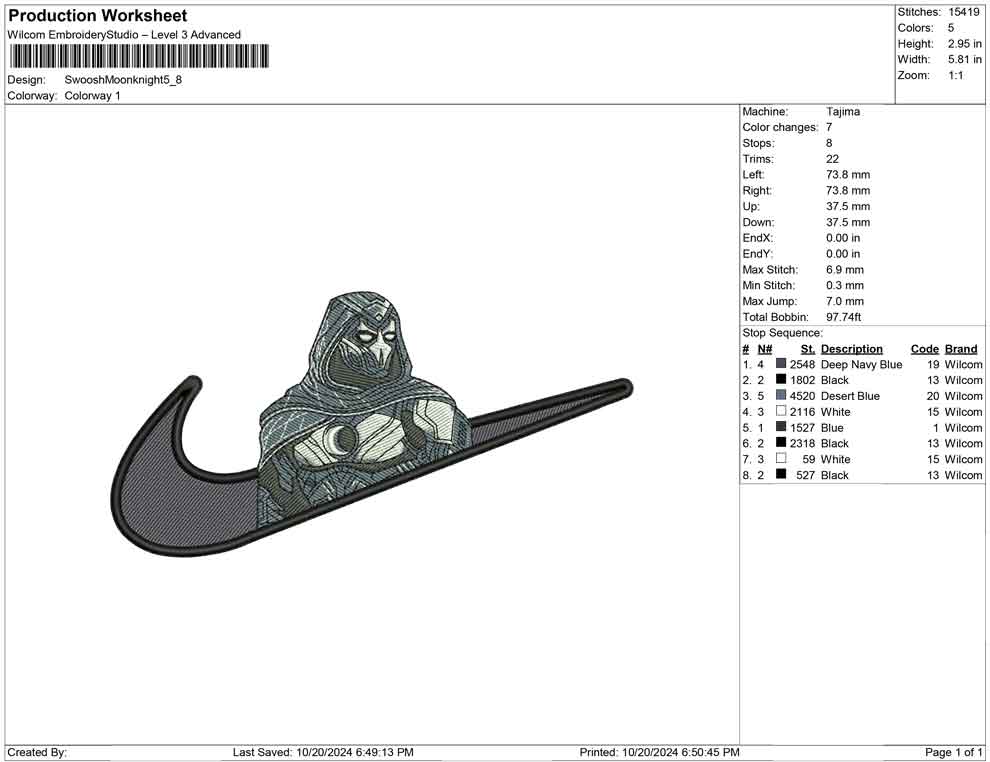Select the Deep Navy Blue description text
The width and height of the screenshot is (990, 762).
pyautogui.click(x=861, y=364)
